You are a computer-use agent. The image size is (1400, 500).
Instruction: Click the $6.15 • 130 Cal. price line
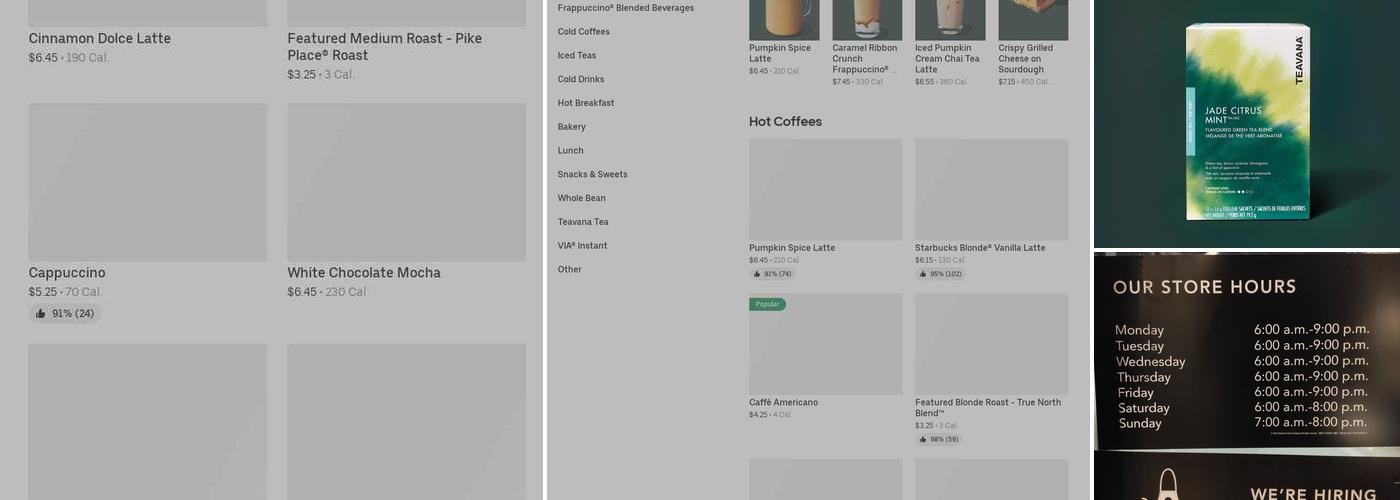point(940,260)
